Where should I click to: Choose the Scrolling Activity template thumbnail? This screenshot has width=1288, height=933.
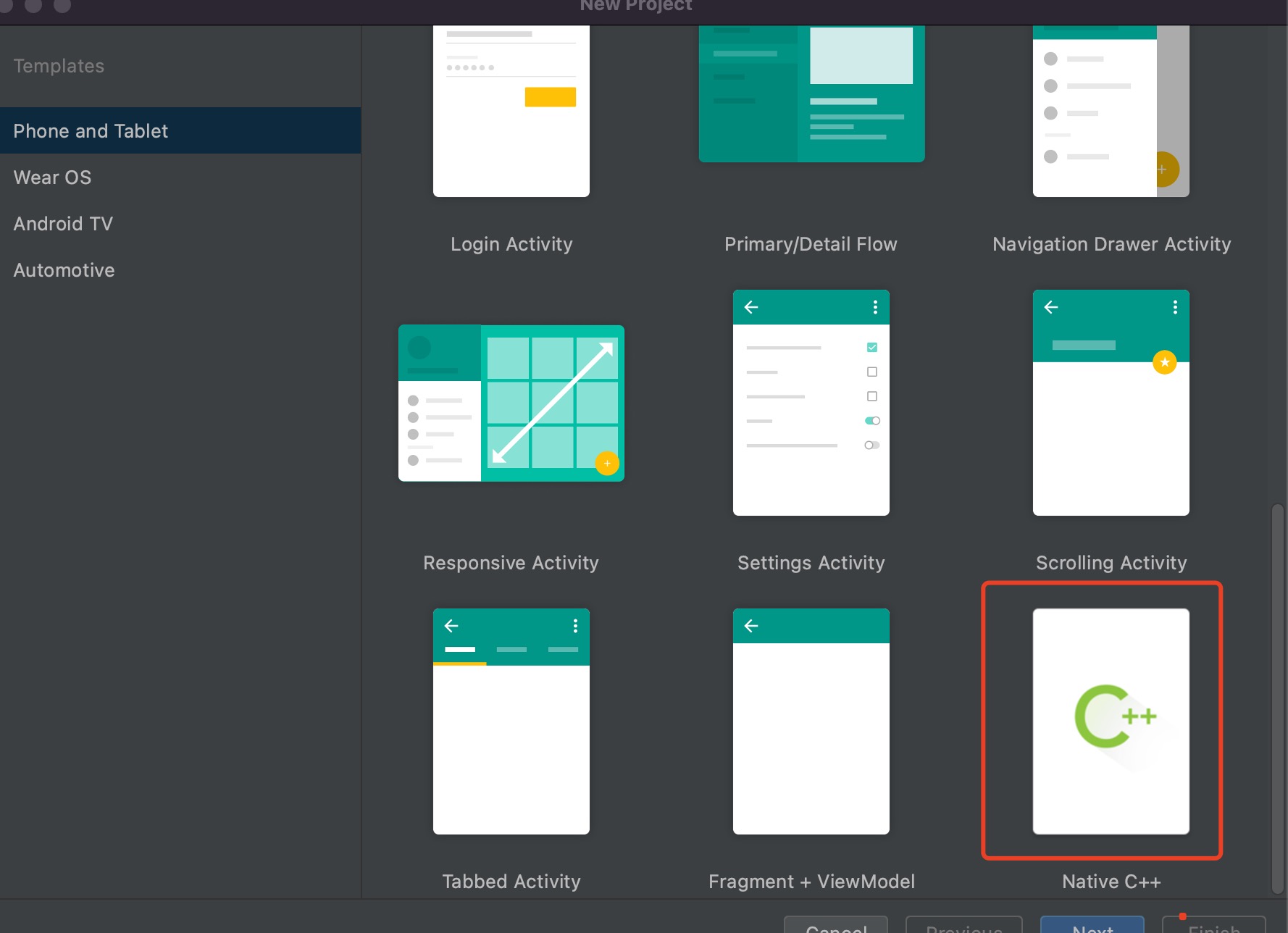[1111, 403]
